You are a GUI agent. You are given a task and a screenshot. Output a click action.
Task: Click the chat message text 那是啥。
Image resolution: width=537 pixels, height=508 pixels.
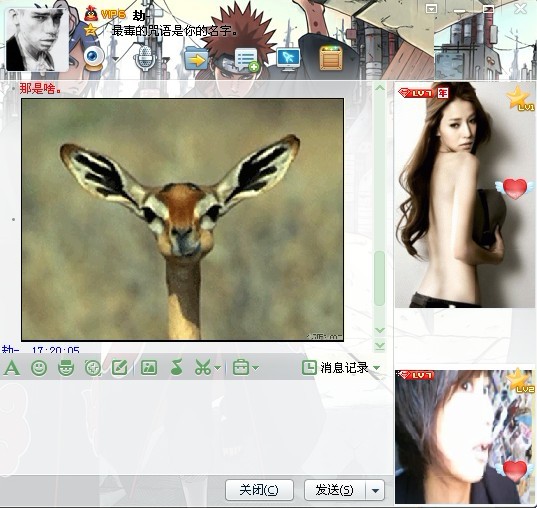click(40, 89)
